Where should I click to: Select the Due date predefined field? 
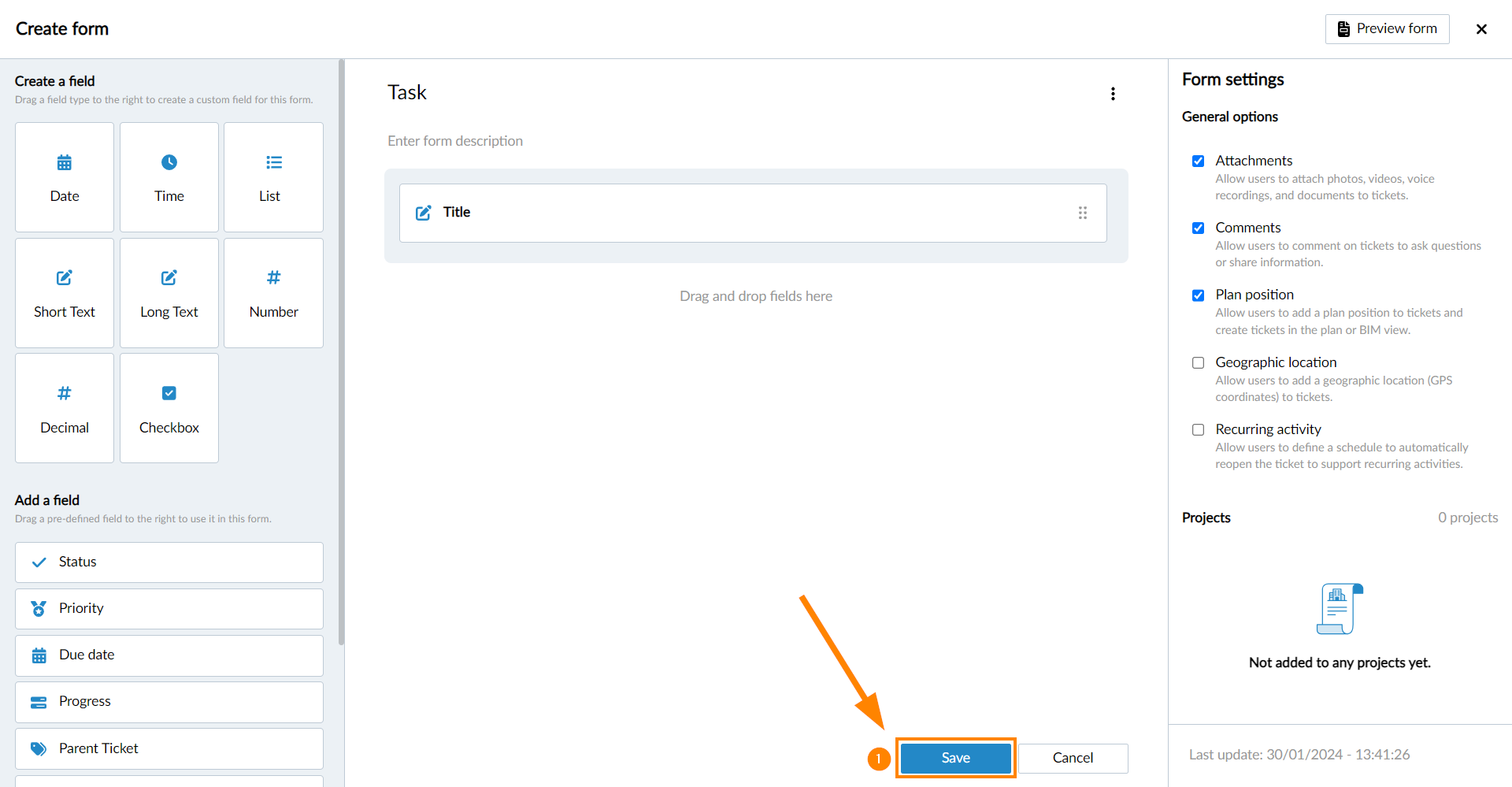click(x=169, y=655)
